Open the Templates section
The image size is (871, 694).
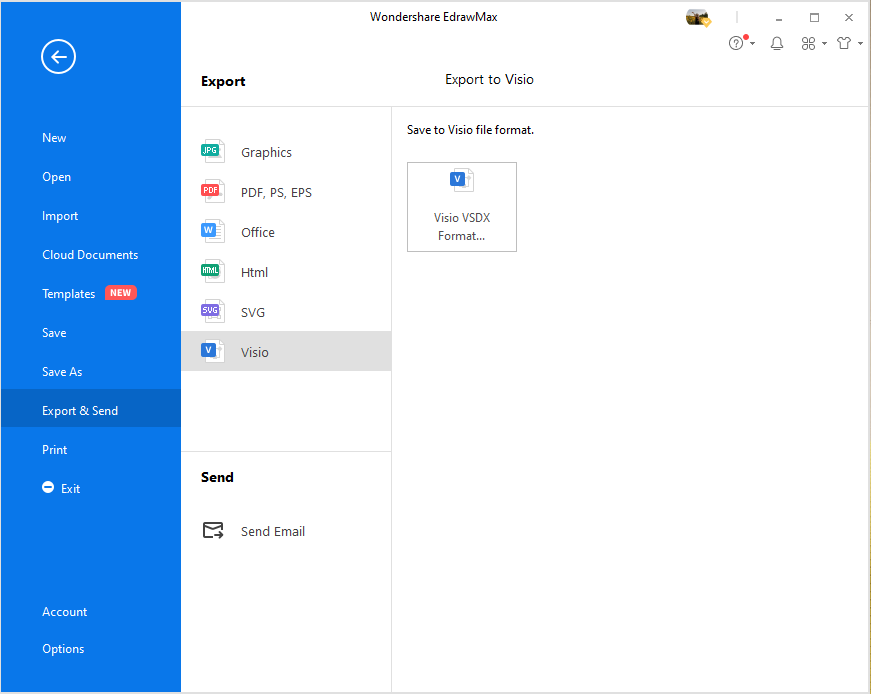point(68,293)
